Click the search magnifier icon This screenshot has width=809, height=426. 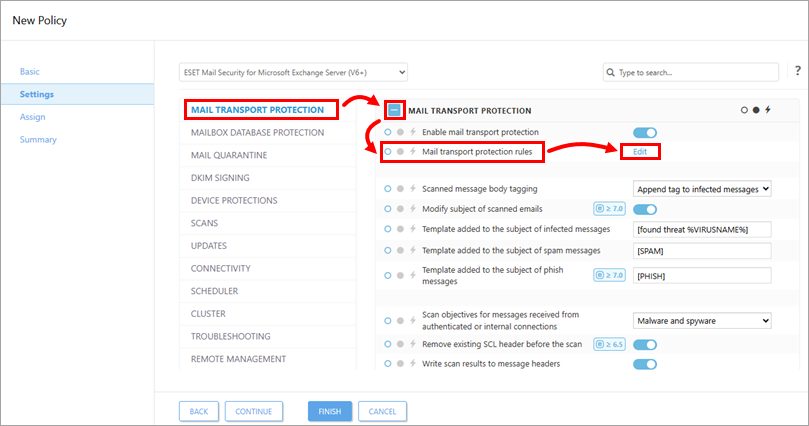click(x=612, y=73)
